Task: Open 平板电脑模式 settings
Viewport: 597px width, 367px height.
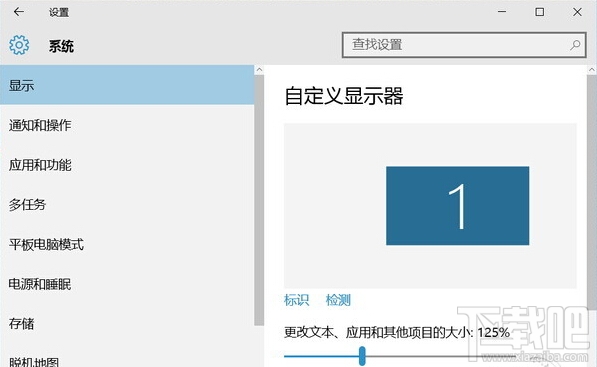Action: click(x=127, y=244)
